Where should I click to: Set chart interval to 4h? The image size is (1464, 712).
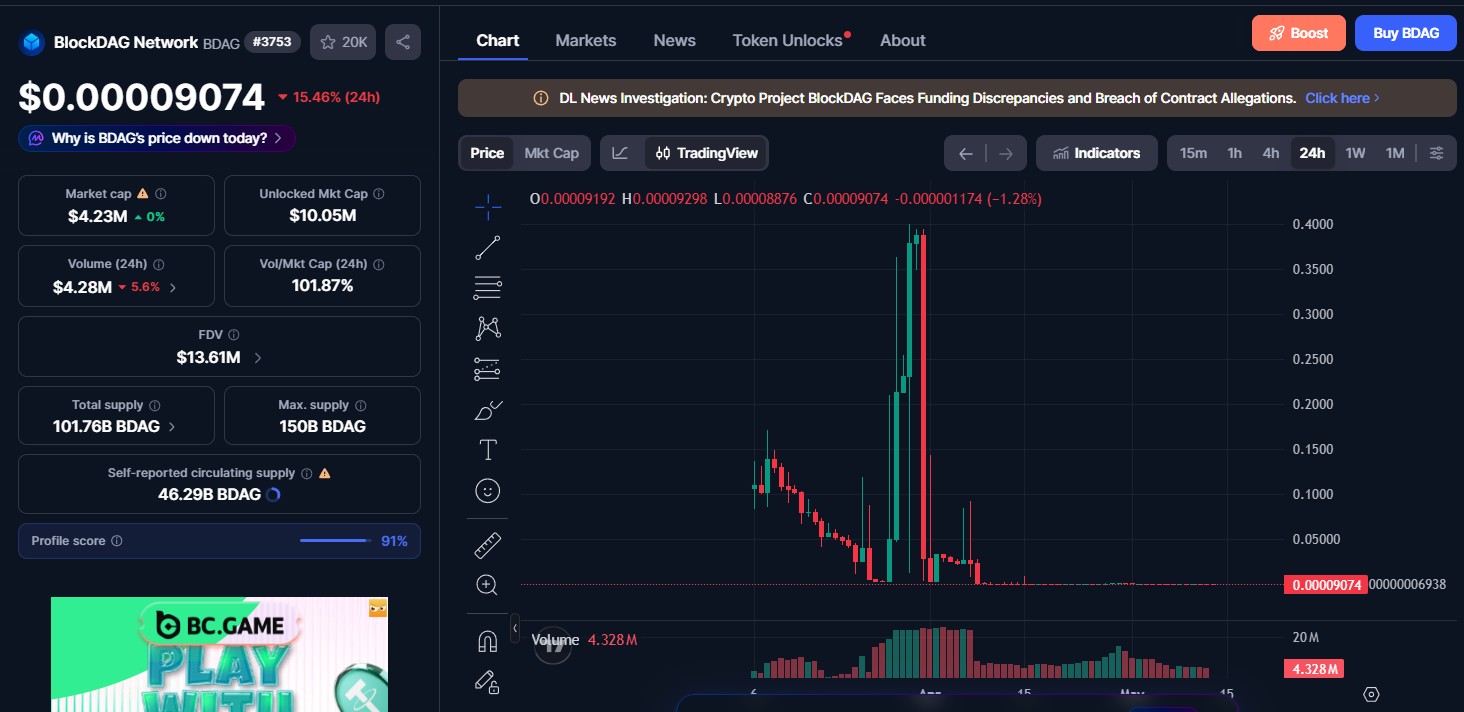pyautogui.click(x=1271, y=153)
